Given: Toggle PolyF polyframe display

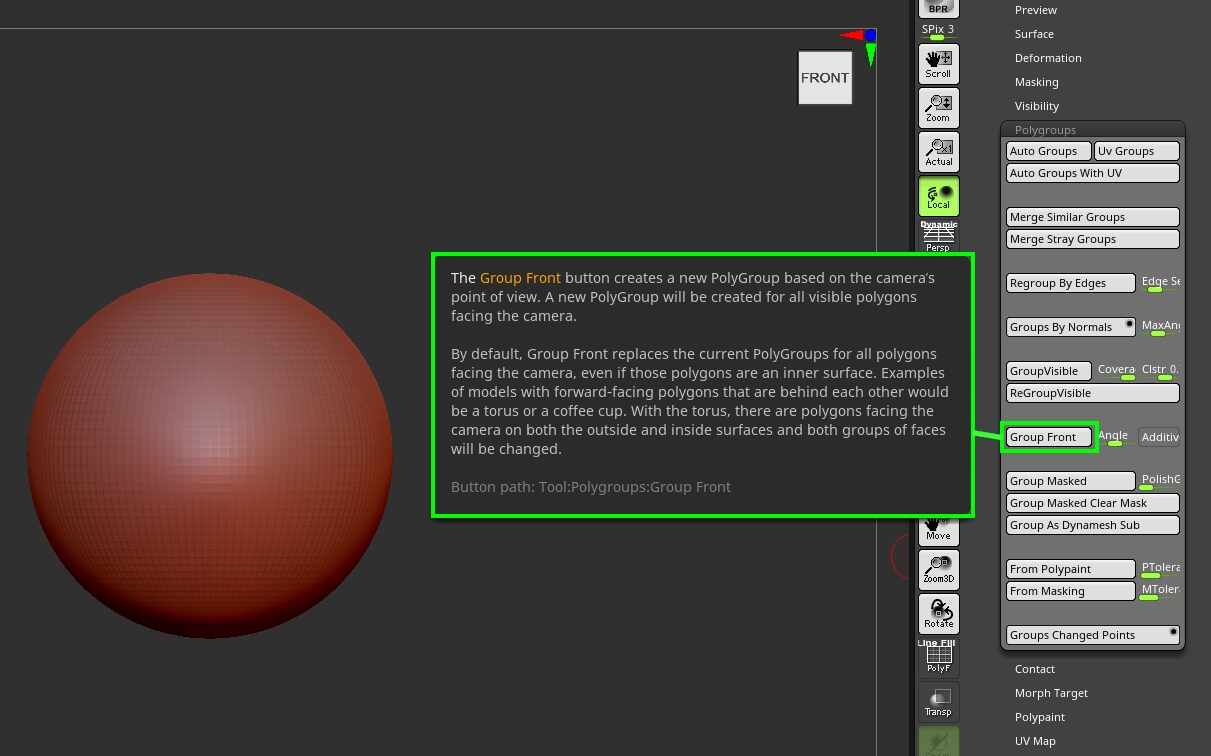Looking at the screenshot, I should click(x=938, y=657).
